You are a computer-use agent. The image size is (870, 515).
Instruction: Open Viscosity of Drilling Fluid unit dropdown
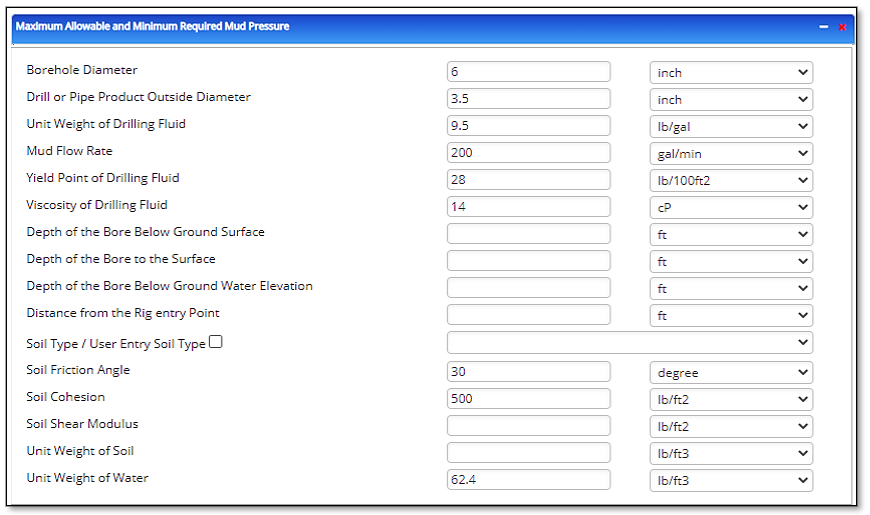(x=731, y=207)
